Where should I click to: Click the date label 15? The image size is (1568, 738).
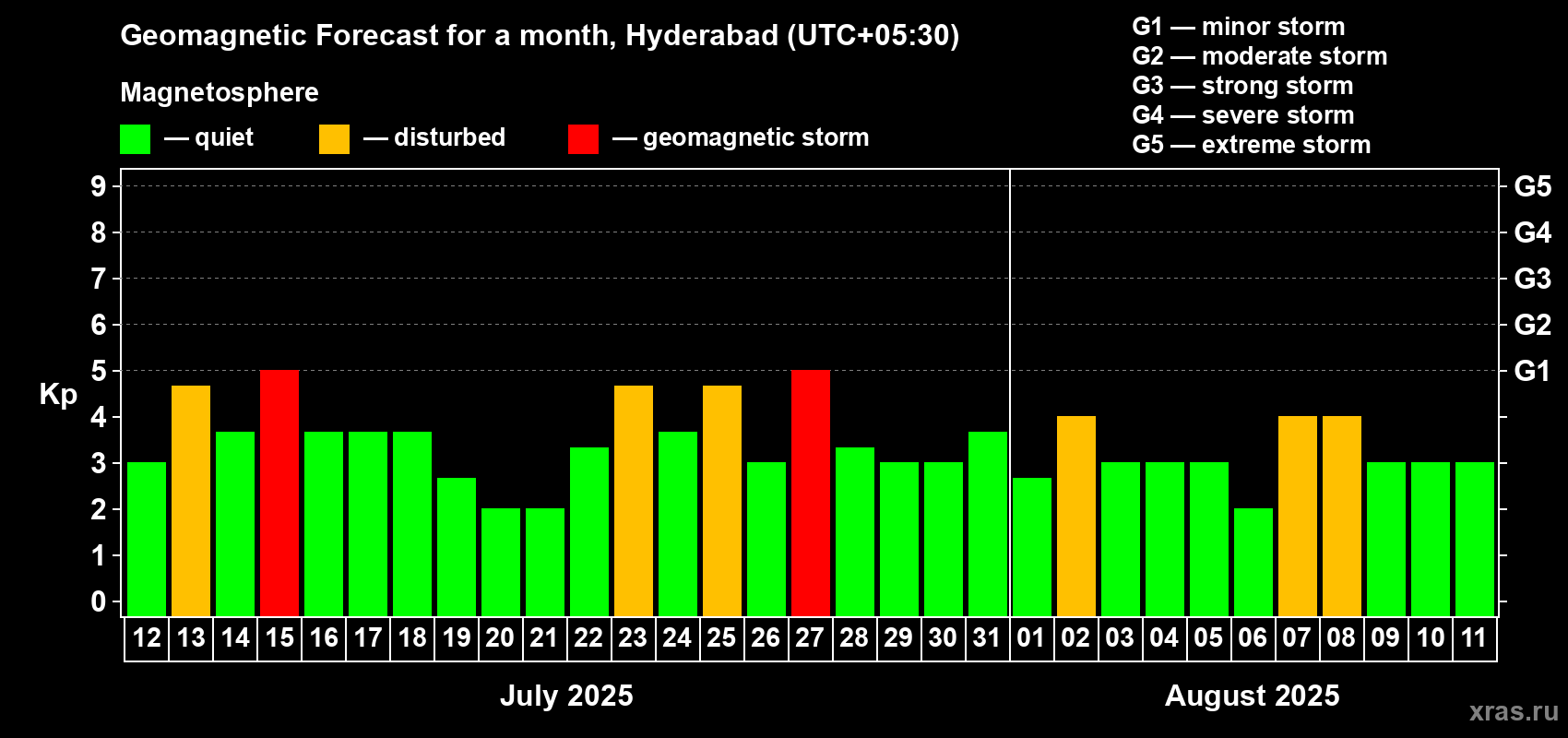[279, 637]
